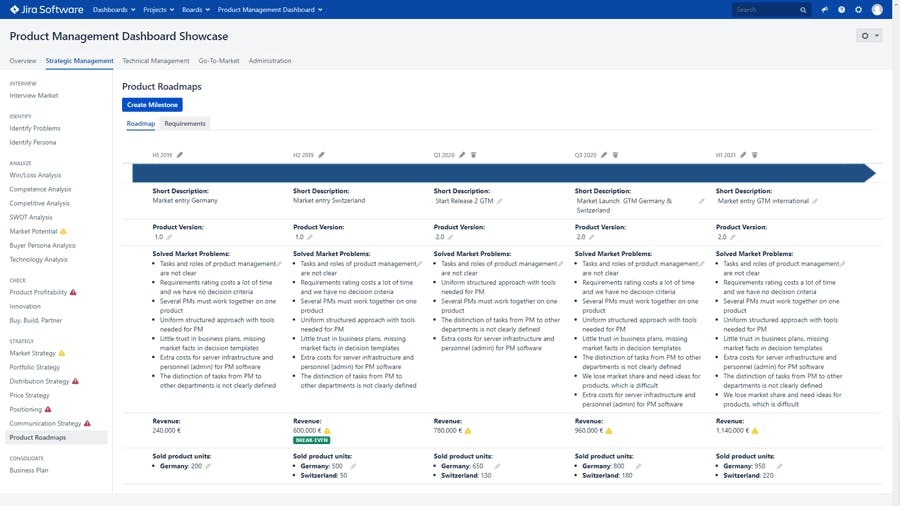
Task: Open the dashboard gear dropdown at right
Action: 869,36
